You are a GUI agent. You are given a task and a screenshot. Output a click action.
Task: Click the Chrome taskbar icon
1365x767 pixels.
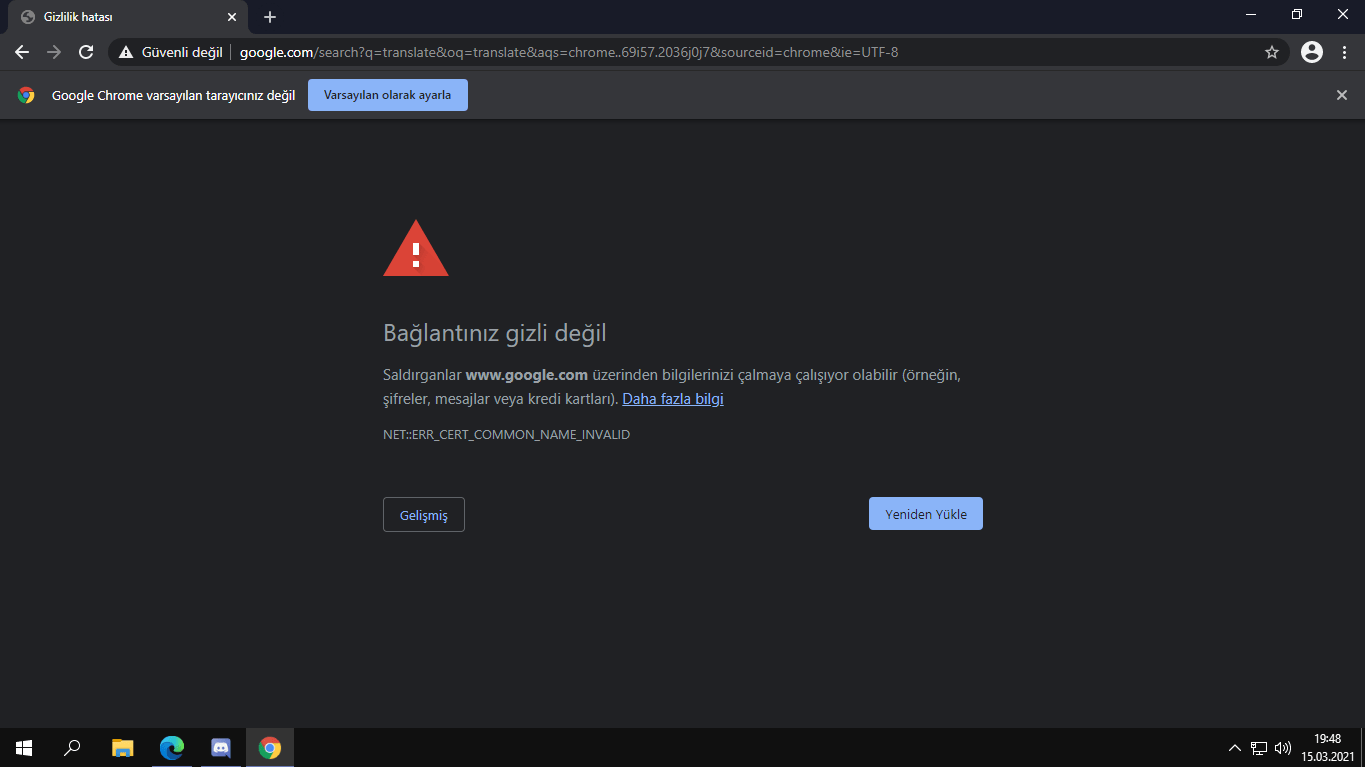click(x=270, y=748)
